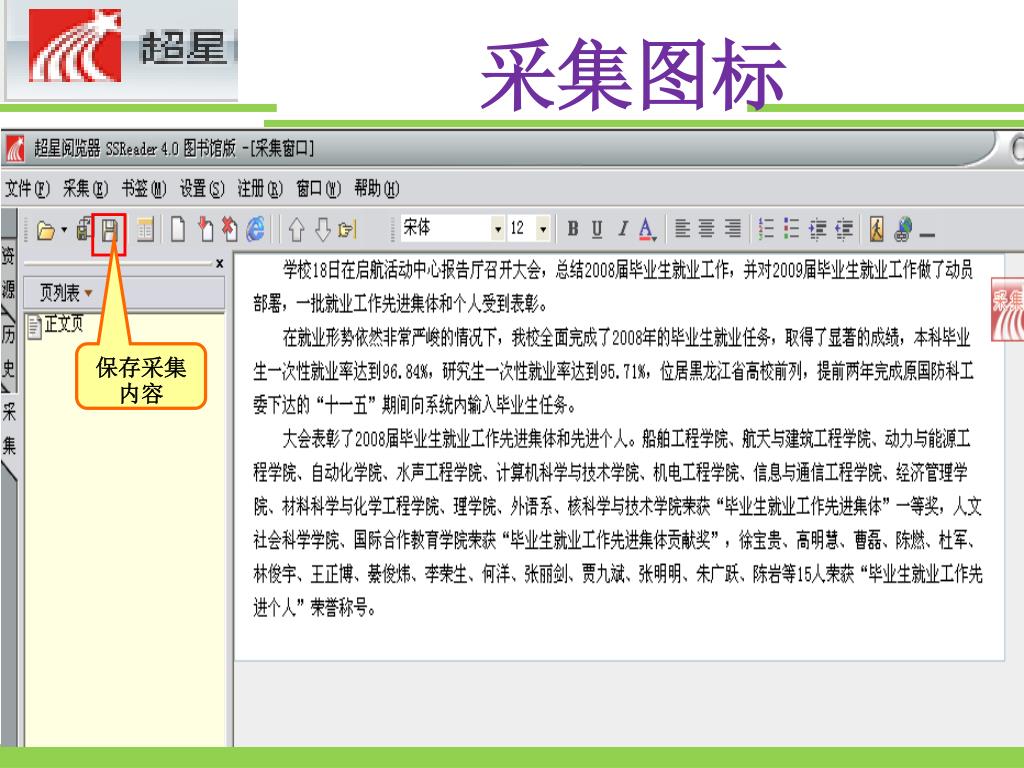Click the first indent toolbar icon
This screenshot has height=768, width=1024.
(818, 229)
